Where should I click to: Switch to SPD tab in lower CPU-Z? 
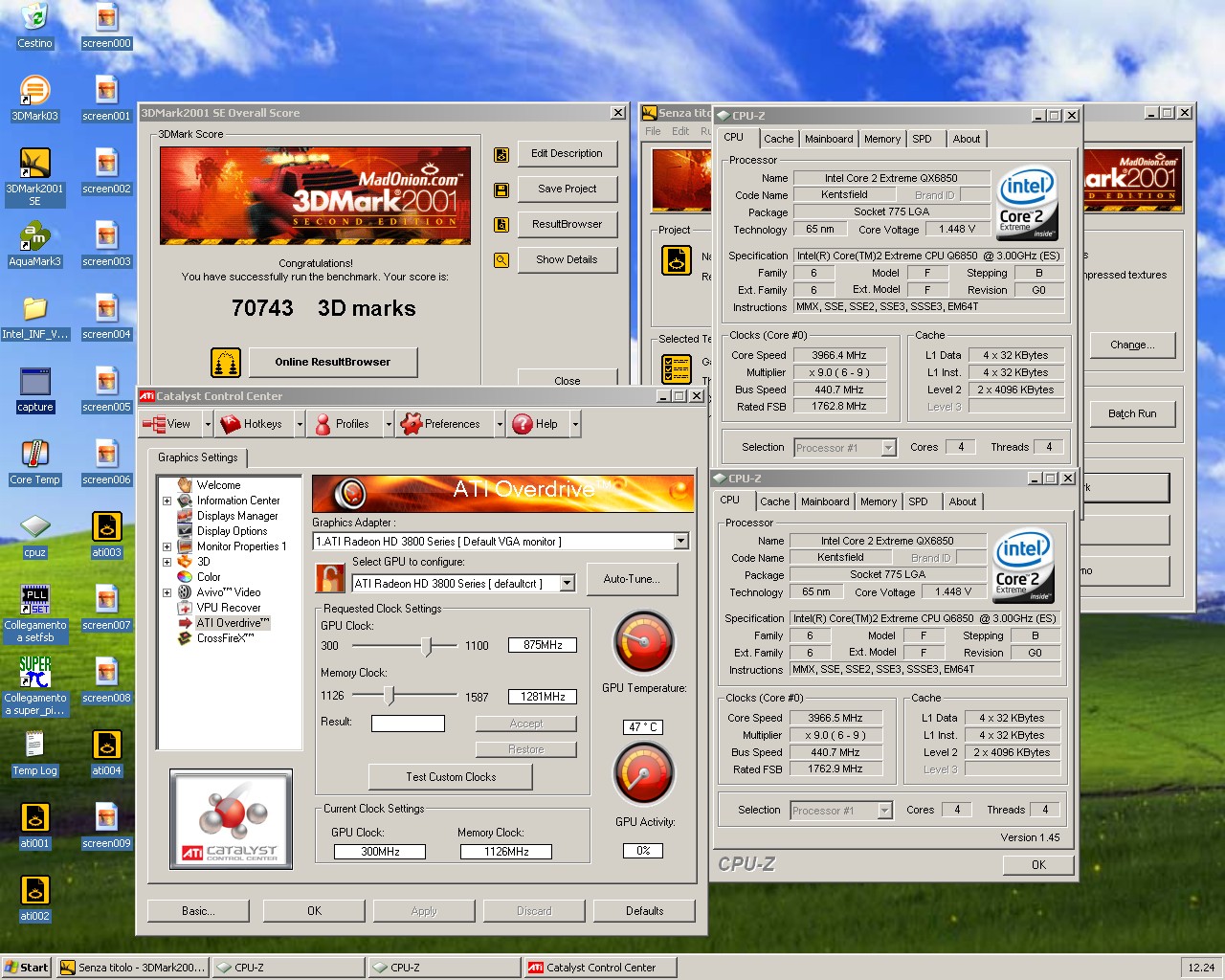918,501
